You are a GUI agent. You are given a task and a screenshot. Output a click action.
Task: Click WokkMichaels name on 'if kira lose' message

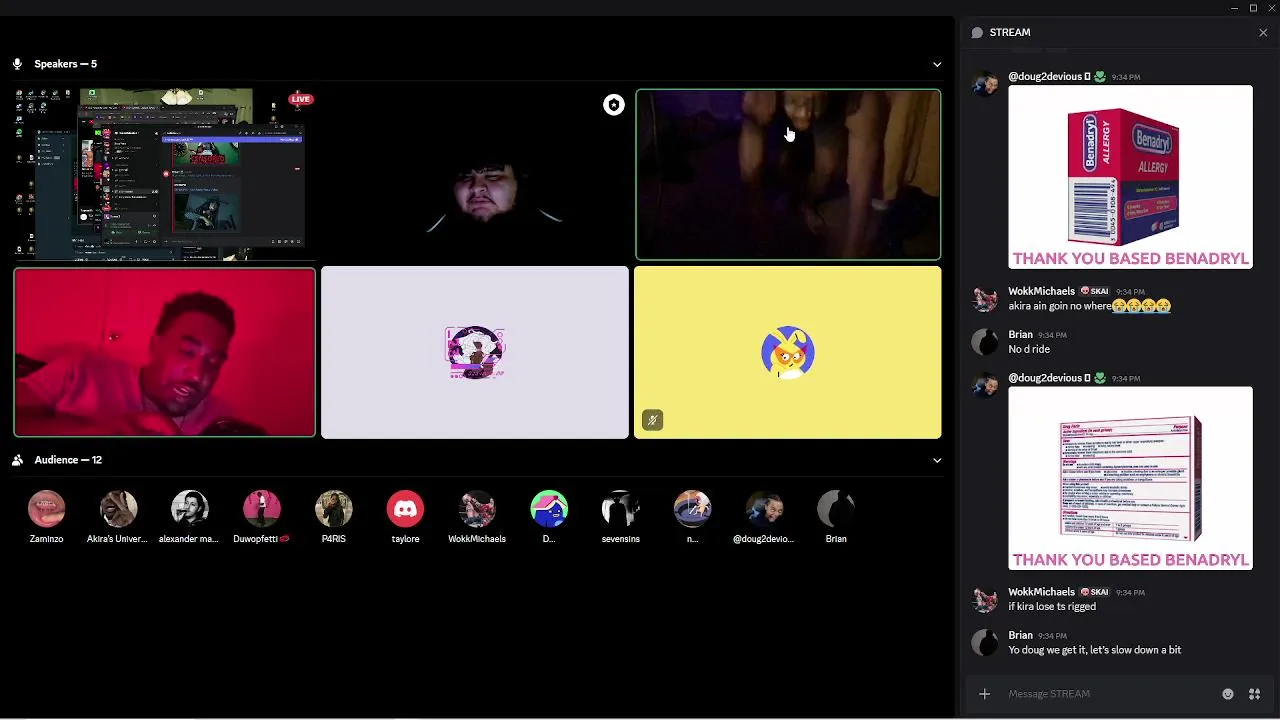point(1041,592)
